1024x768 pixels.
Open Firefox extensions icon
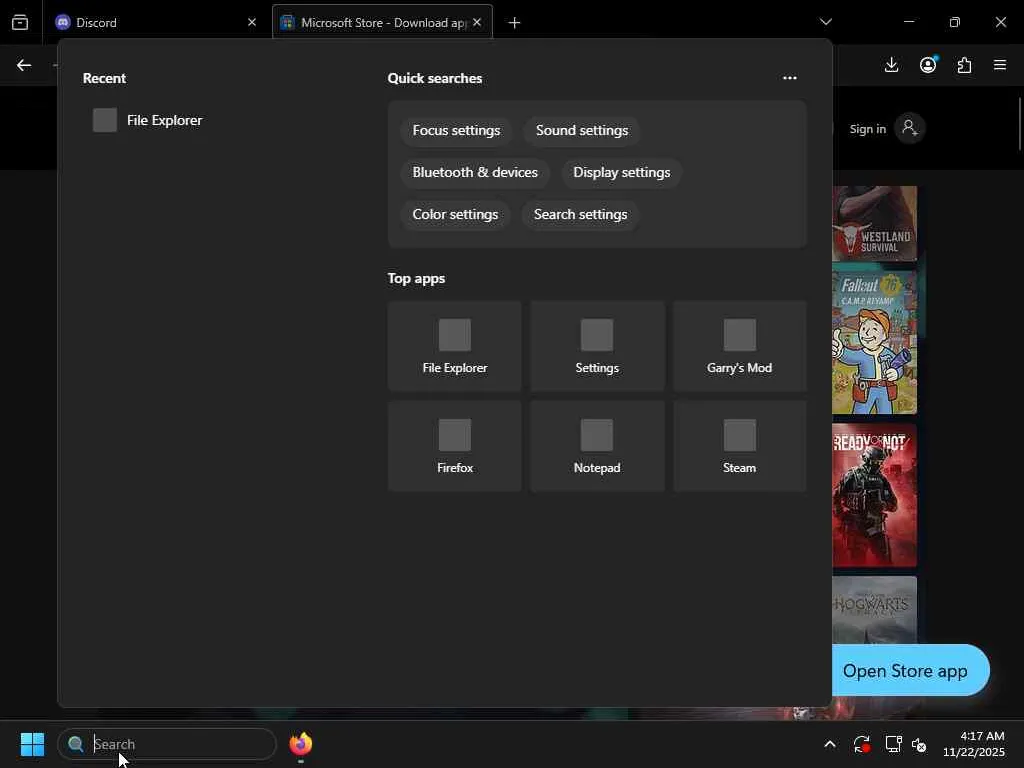coord(964,65)
